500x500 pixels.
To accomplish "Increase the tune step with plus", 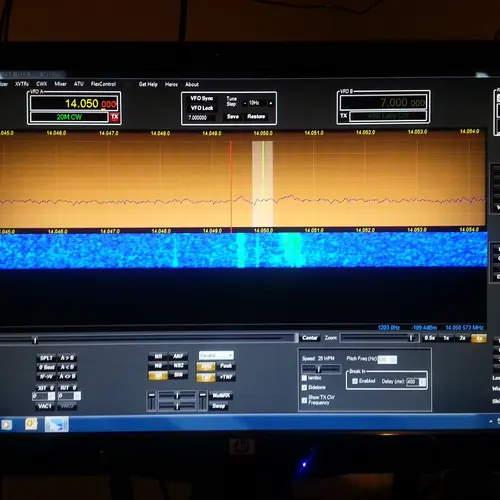I will tap(270, 103).
